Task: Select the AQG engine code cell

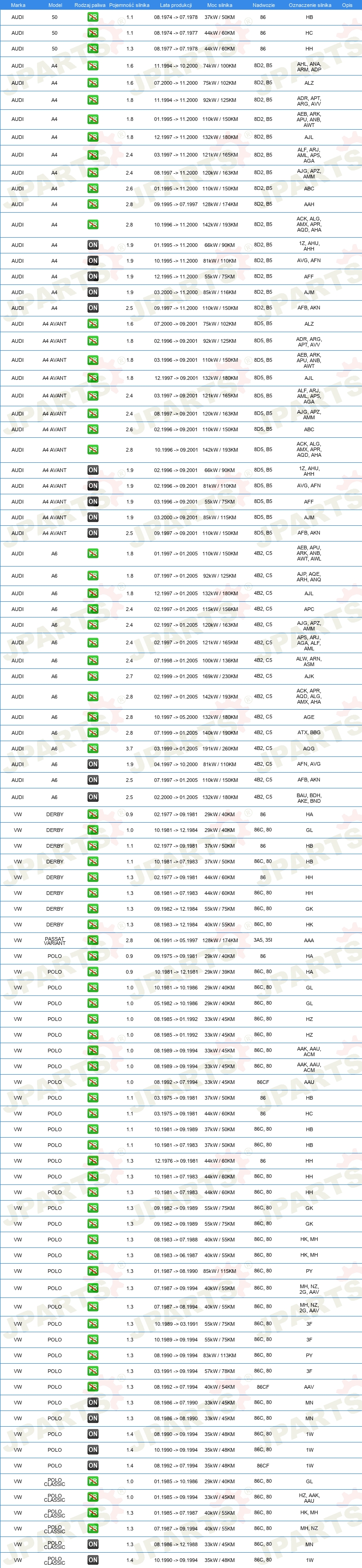Action: (309, 749)
